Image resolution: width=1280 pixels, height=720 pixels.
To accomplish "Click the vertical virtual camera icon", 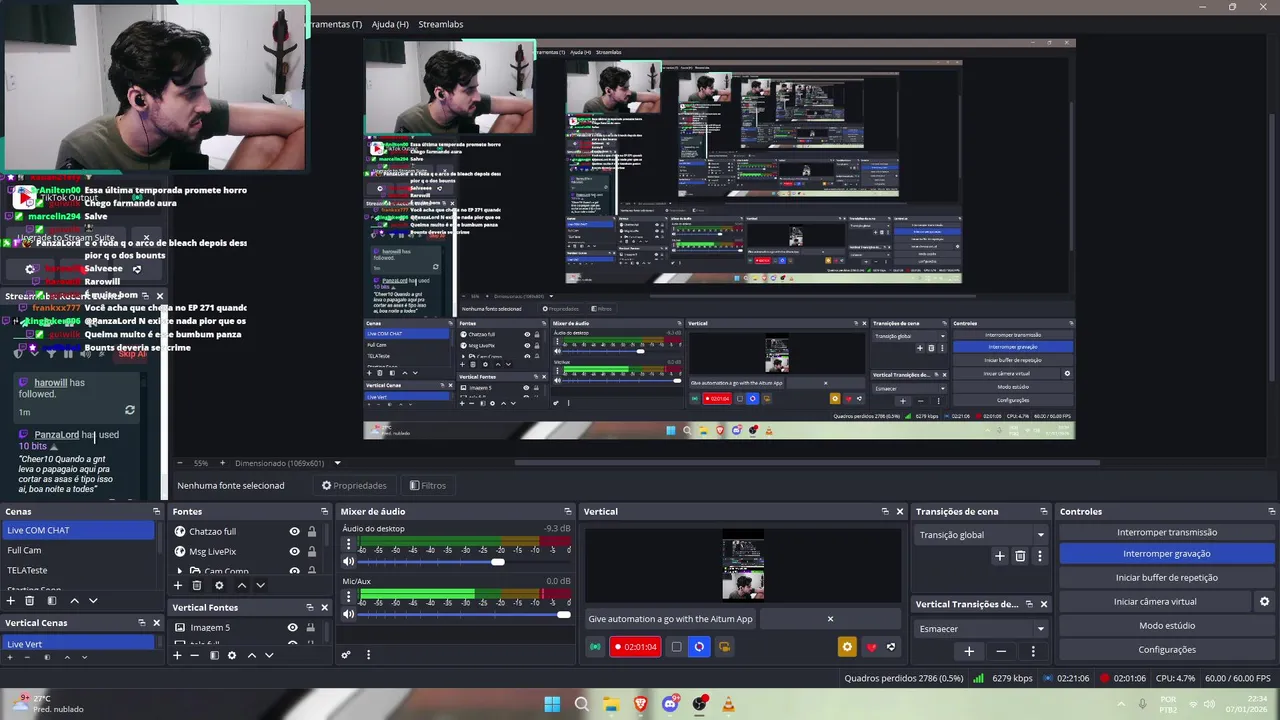I will tap(724, 647).
